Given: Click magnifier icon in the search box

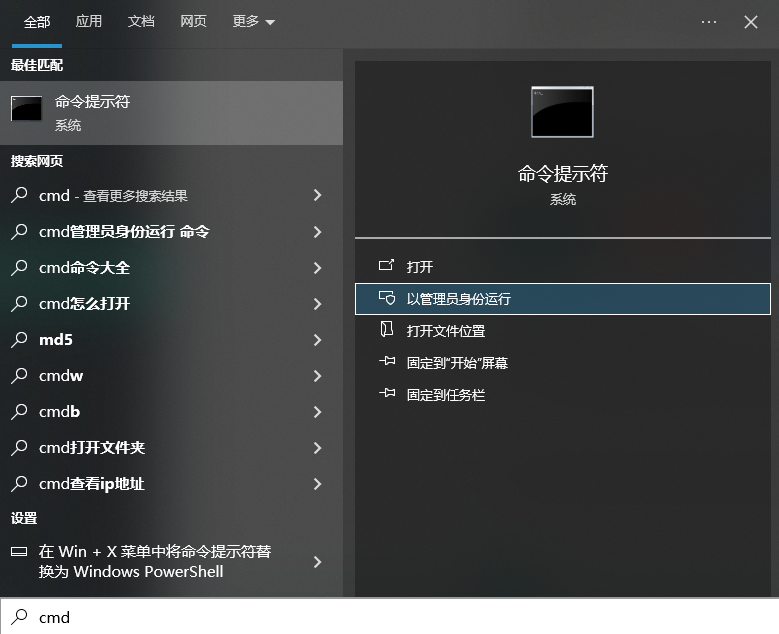Looking at the screenshot, I should point(19,617).
